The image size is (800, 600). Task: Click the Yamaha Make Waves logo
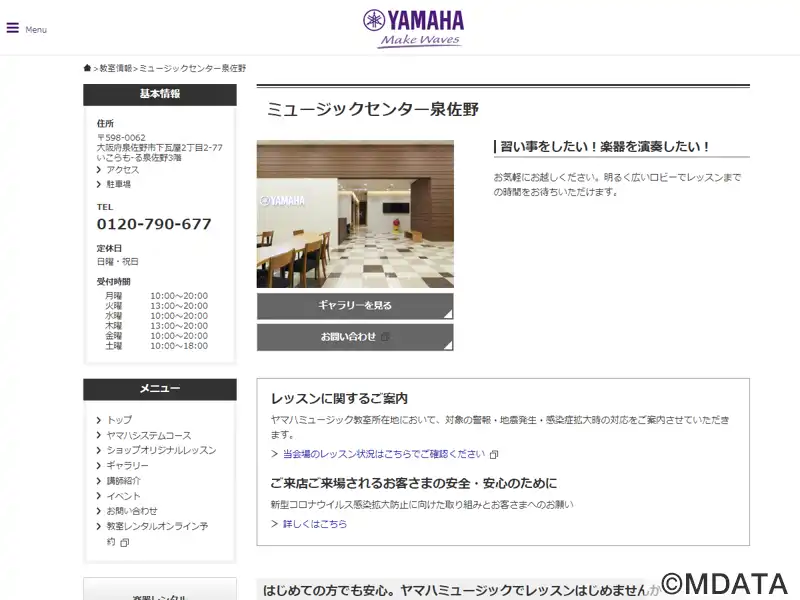click(x=413, y=29)
